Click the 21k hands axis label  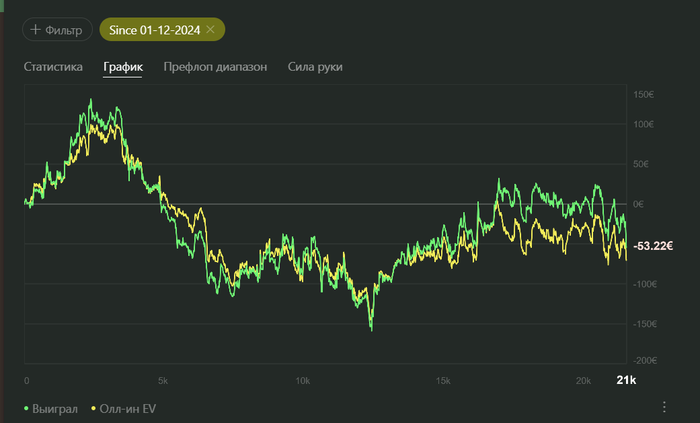(626, 380)
